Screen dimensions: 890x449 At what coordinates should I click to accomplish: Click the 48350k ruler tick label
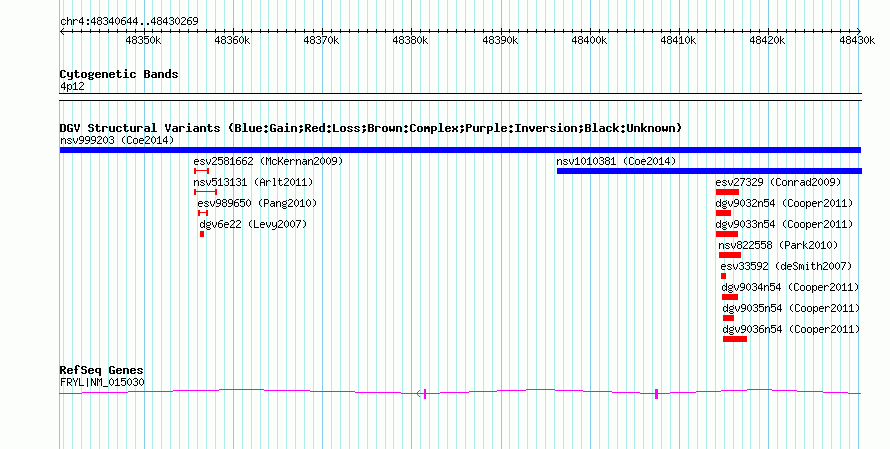click(143, 40)
